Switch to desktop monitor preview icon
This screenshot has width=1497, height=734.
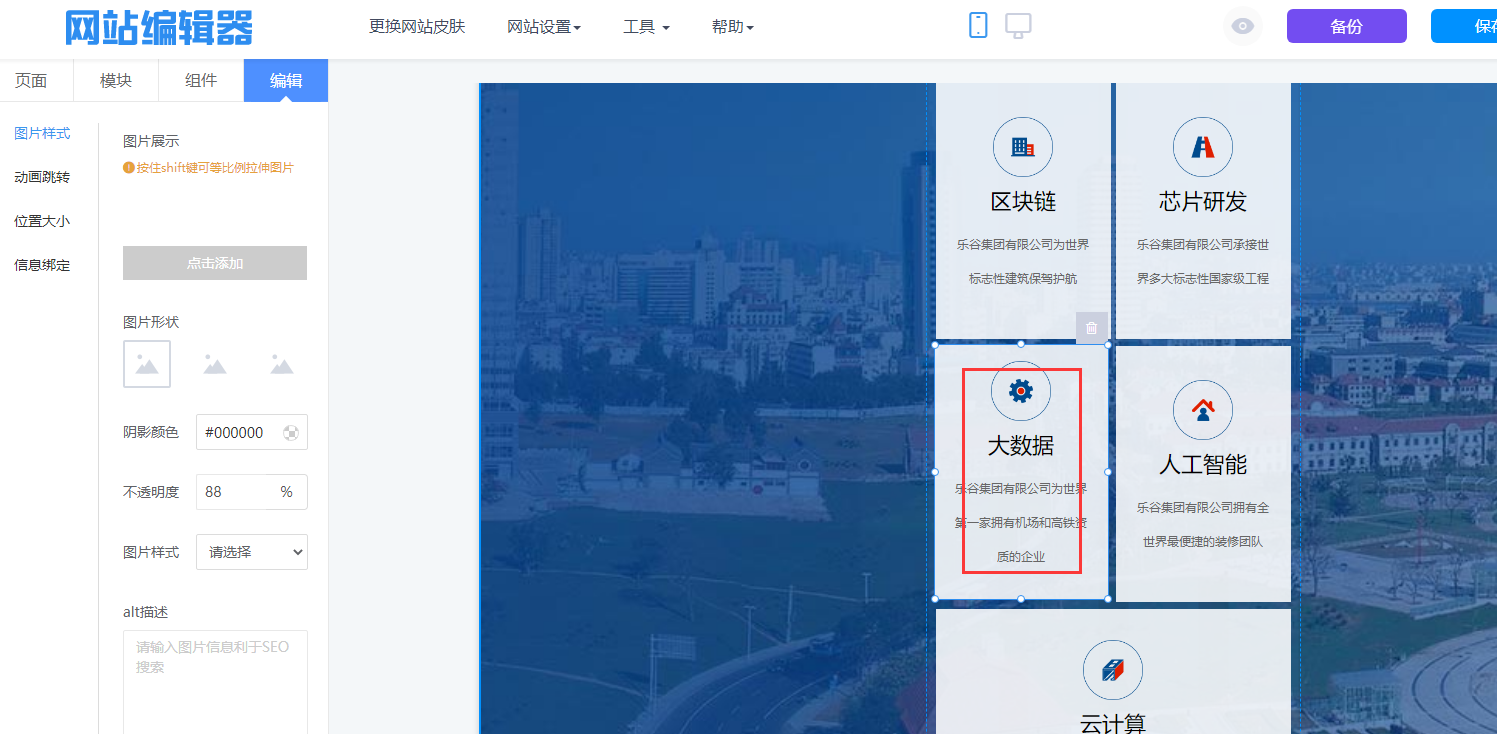click(1018, 26)
